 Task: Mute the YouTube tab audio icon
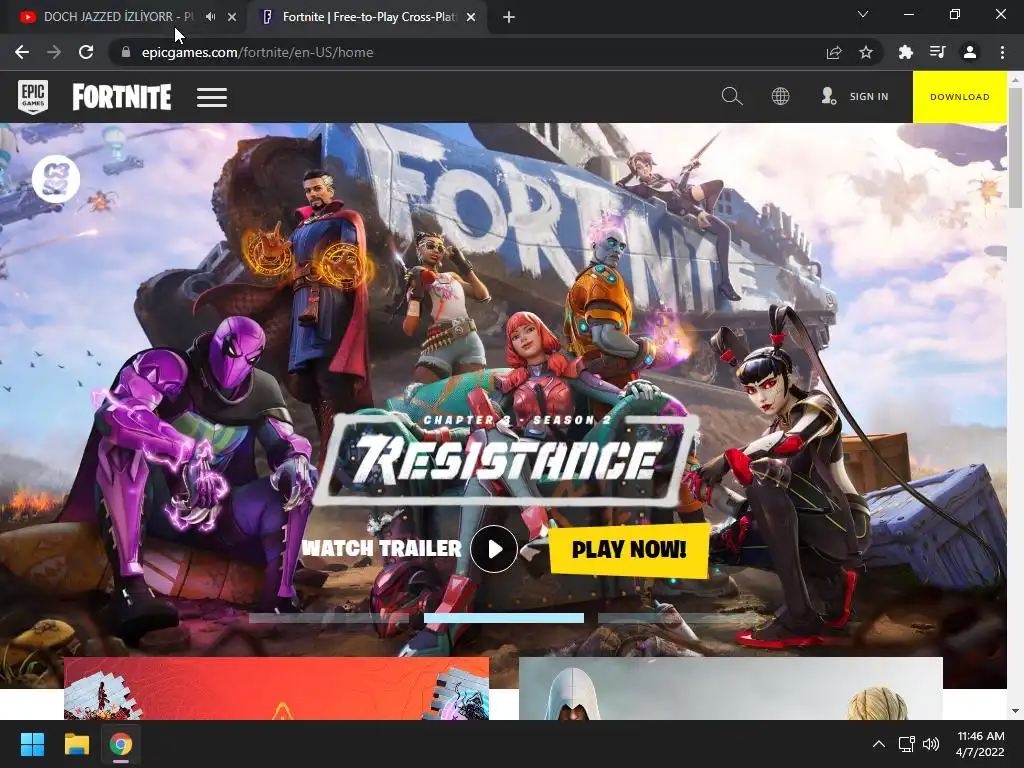pos(210,17)
